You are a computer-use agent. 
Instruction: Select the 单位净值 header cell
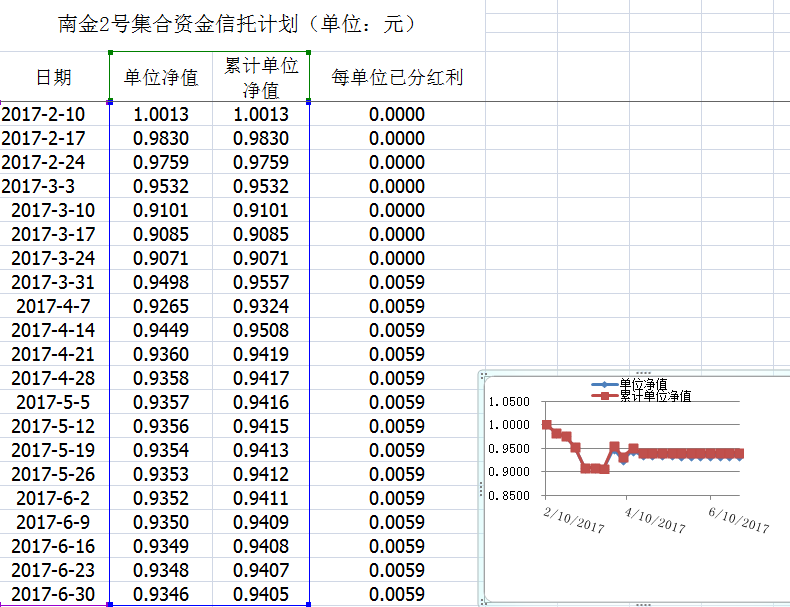coord(160,77)
